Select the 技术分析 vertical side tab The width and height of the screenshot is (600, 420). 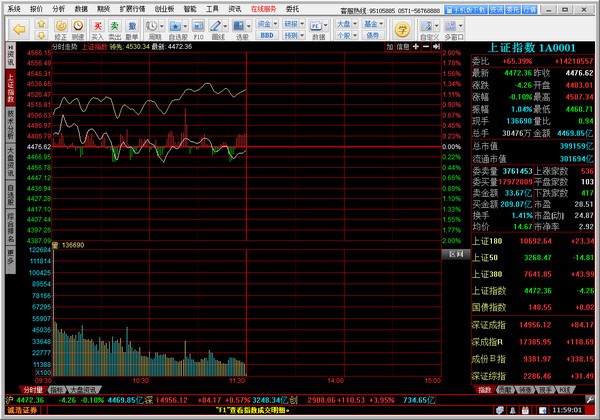(10, 126)
